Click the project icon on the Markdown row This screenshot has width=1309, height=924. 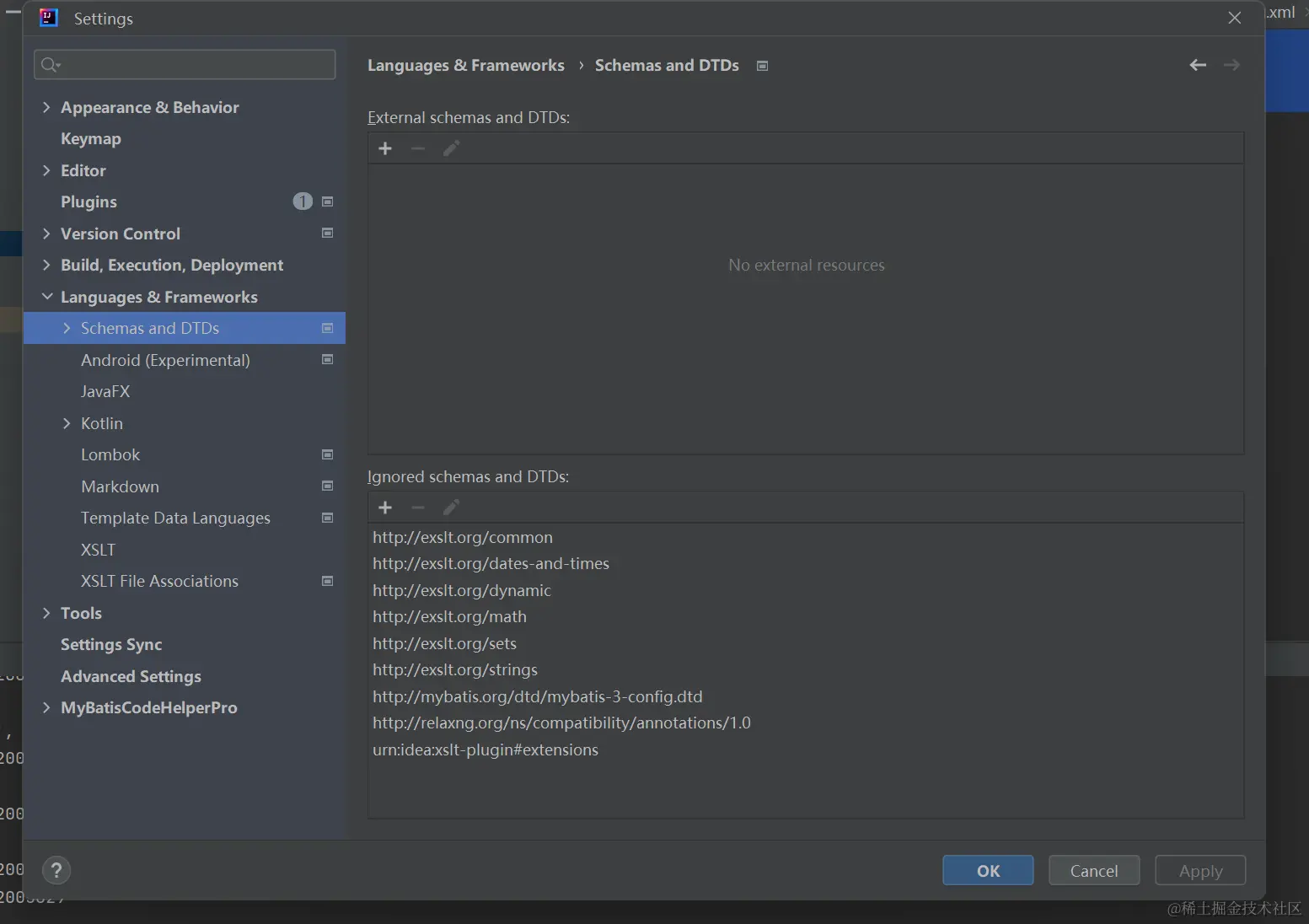click(x=328, y=486)
